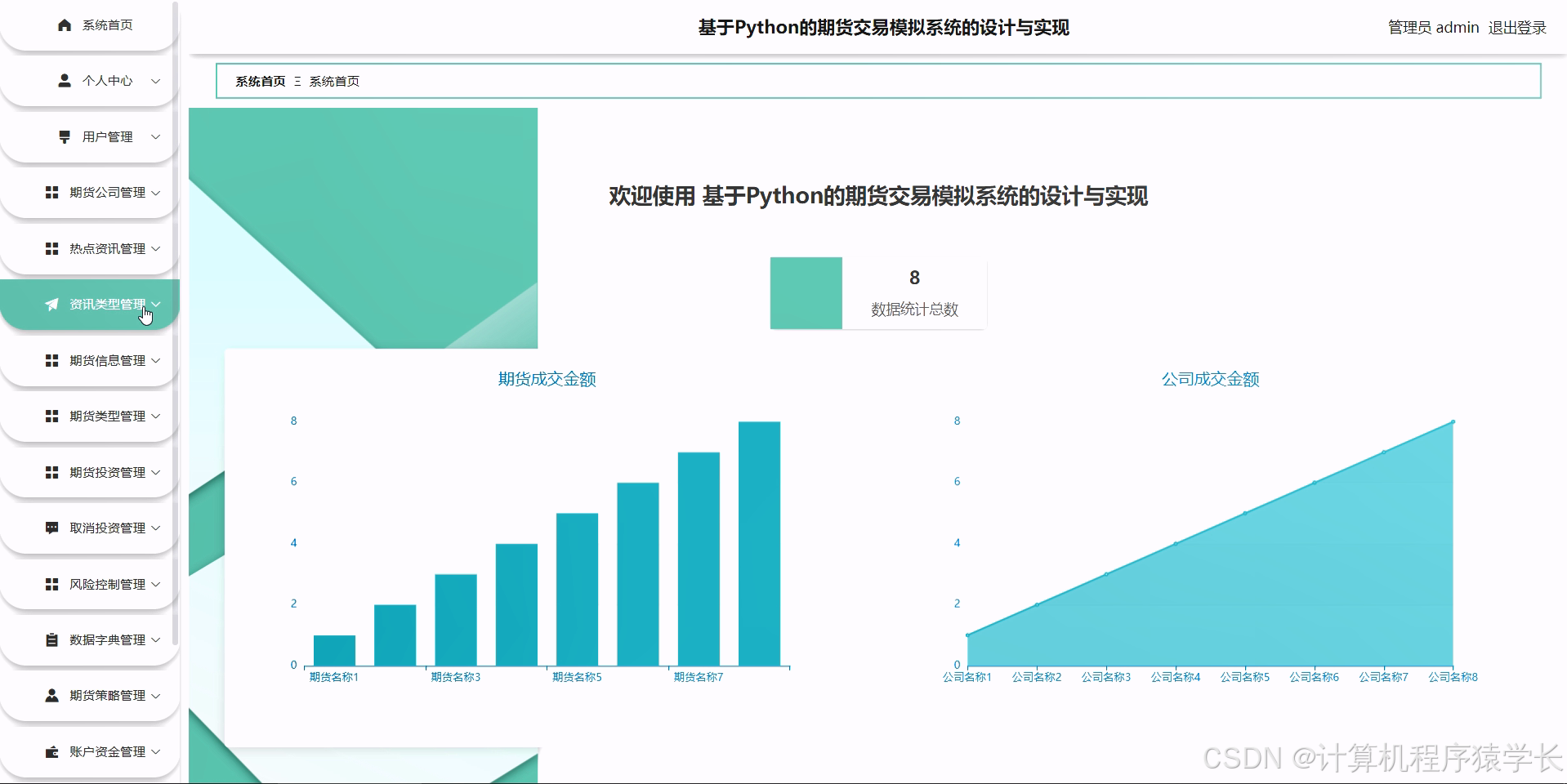Image resolution: width=1567 pixels, height=784 pixels.
Task: Click the 公司名称8 data point on the line chart
Action: pyautogui.click(x=1453, y=422)
